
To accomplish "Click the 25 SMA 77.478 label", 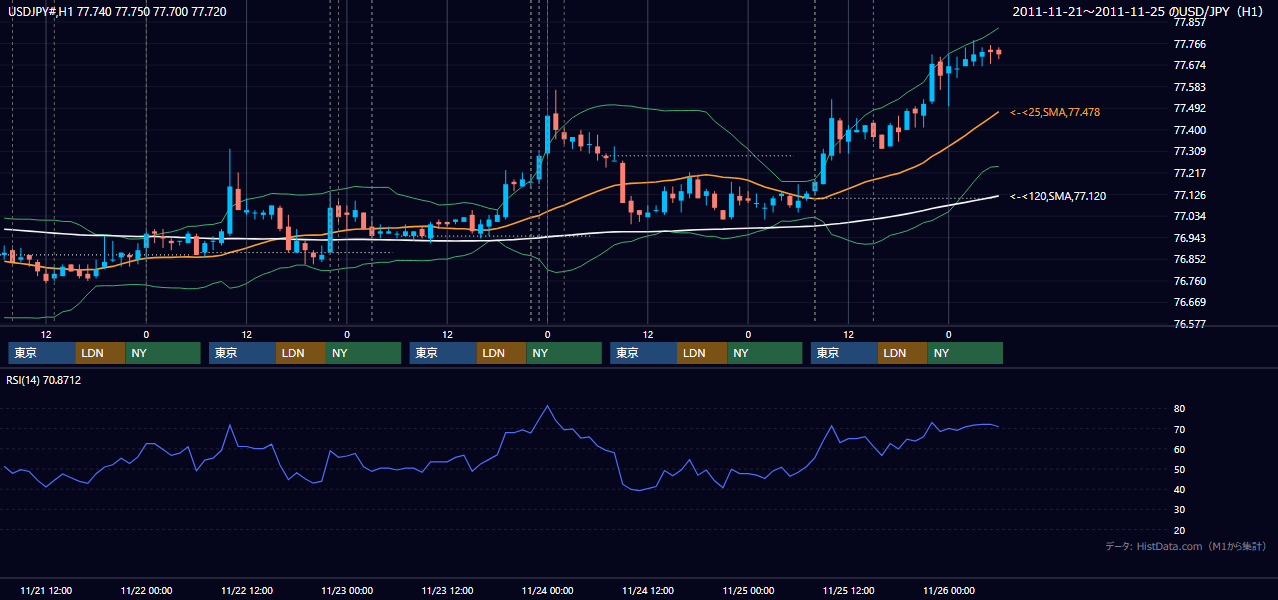I will (1055, 112).
